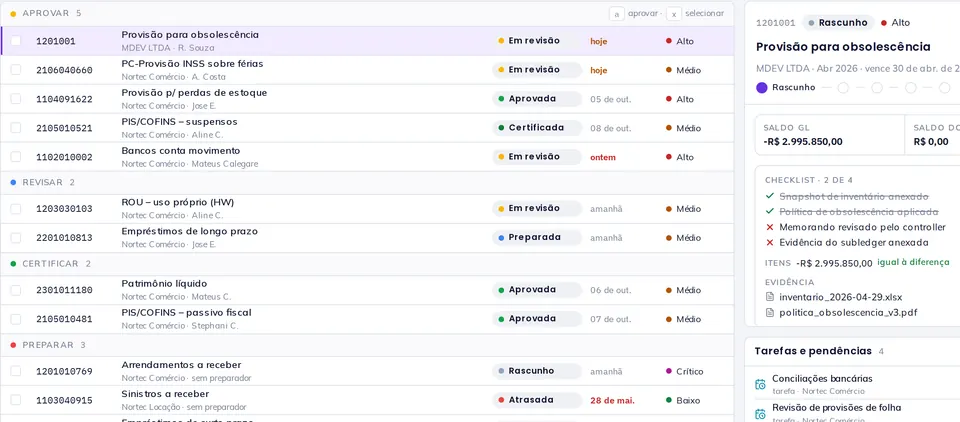
Task: Click the file icon for politica_obsolescencia_v3.pdf
Action: tap(770, 313)
